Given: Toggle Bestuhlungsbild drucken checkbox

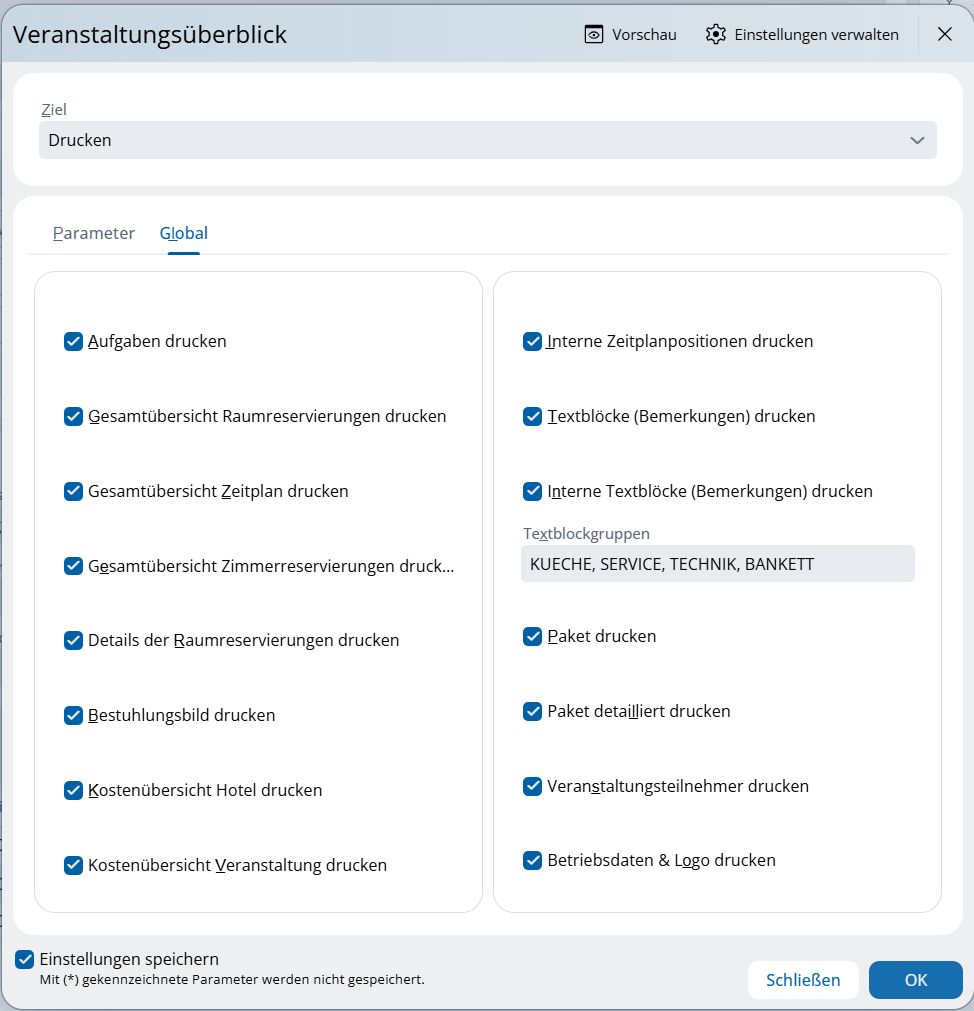Looking at the screenshot, I should (73, 715).
